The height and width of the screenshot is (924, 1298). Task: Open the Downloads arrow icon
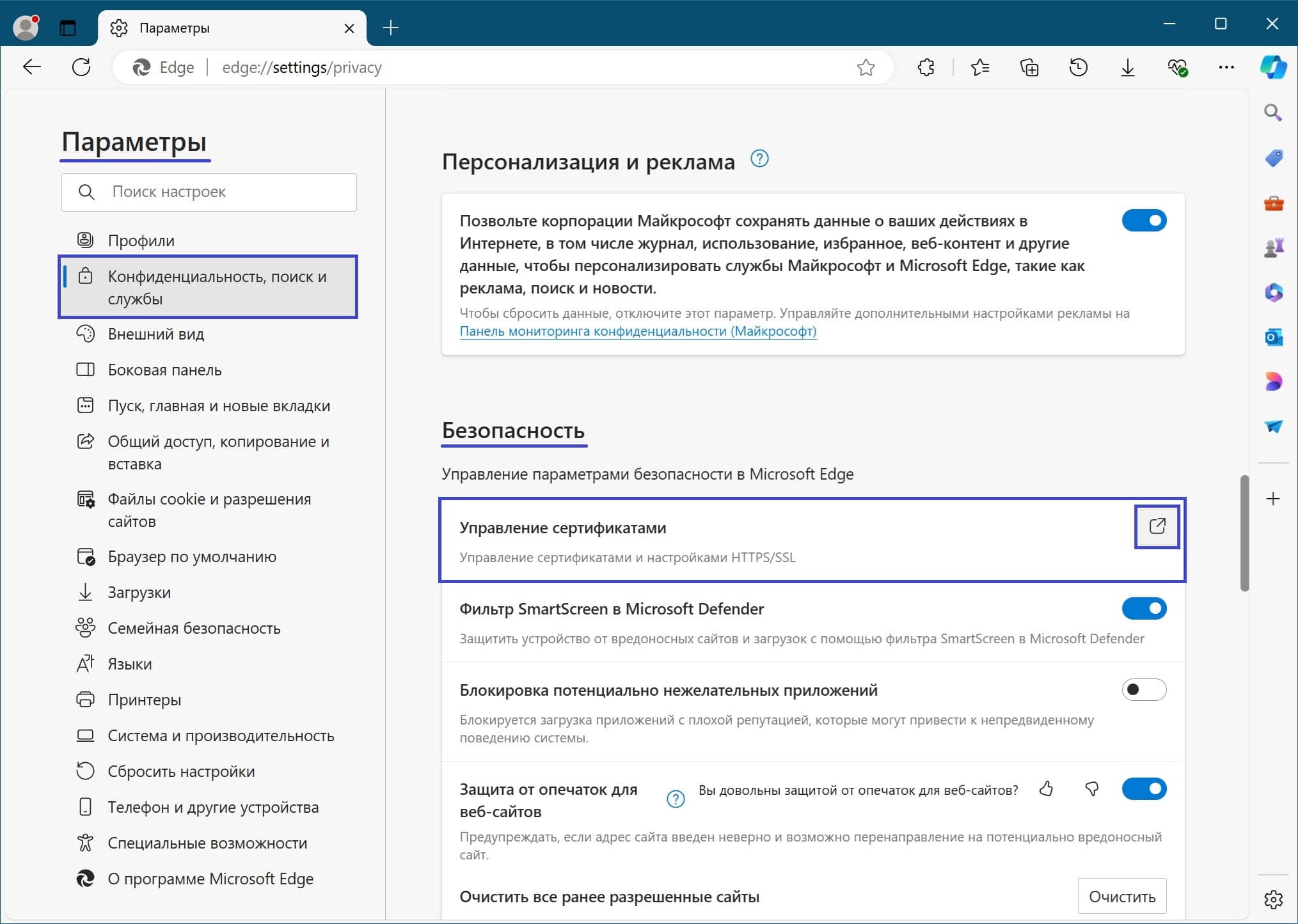click(x=1128, y=67)
